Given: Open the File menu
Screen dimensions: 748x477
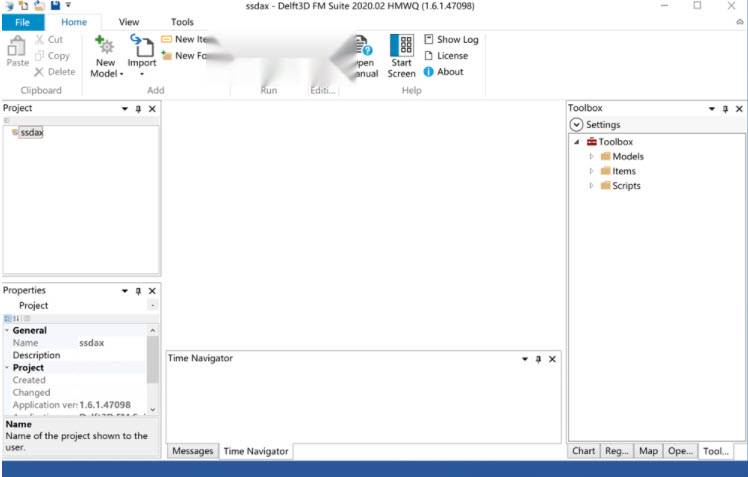Looking at the screenshot, I should [x=23, y=22].
